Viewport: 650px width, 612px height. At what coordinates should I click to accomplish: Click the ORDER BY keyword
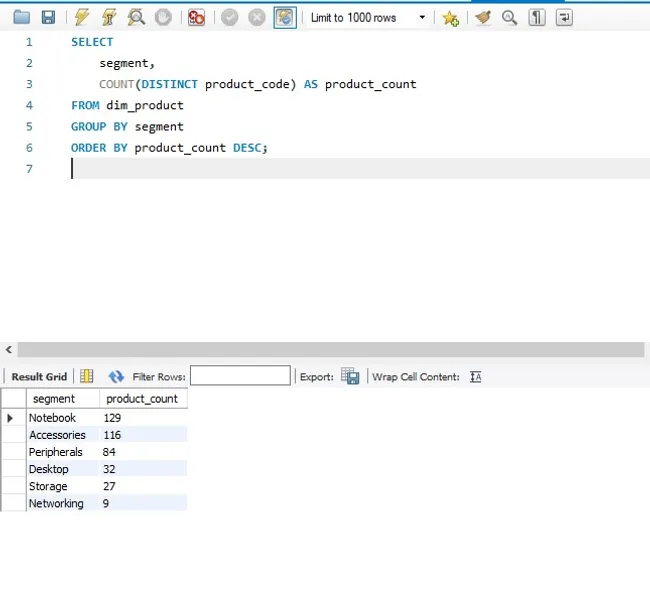tap(99, 148)
